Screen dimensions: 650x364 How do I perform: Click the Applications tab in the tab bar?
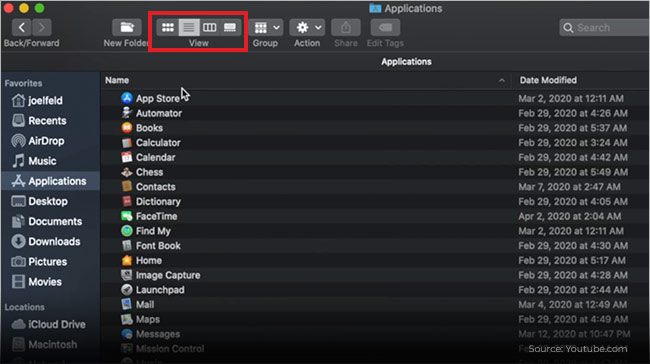406,62
